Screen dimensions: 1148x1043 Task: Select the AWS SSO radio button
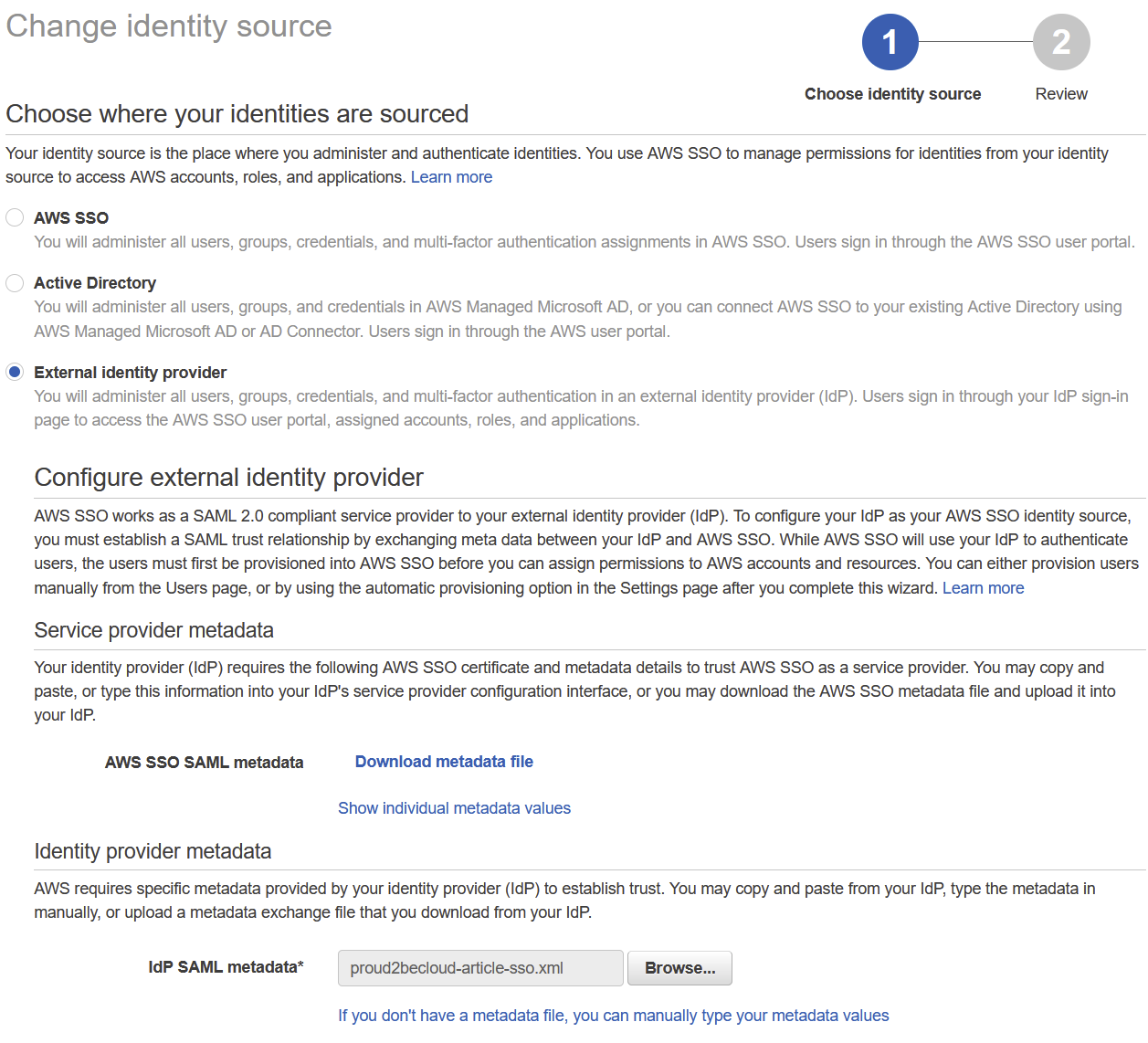[x=15, y=217]
